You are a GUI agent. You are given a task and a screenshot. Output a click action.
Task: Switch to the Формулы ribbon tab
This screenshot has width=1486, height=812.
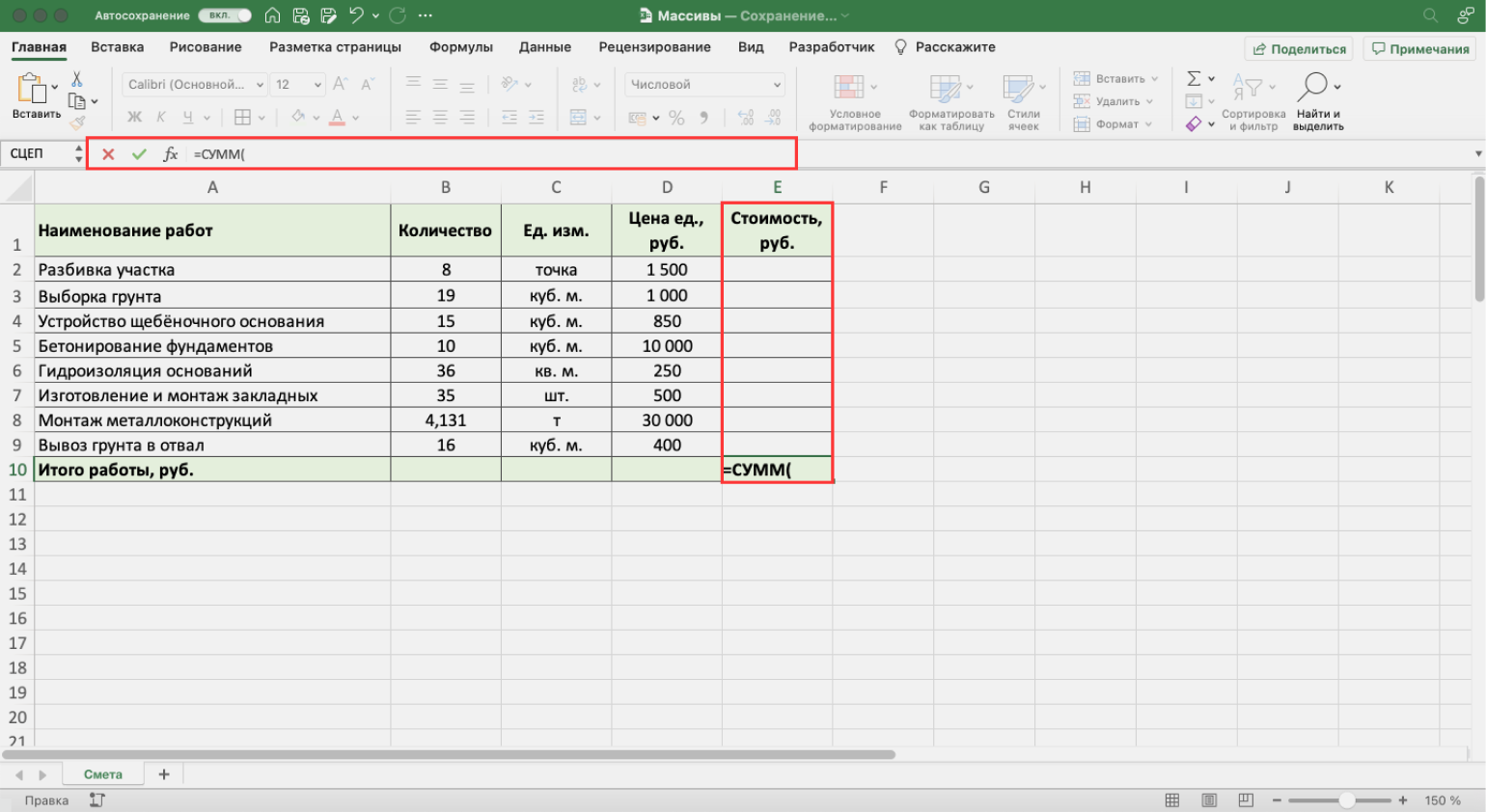tap(460, 47)
